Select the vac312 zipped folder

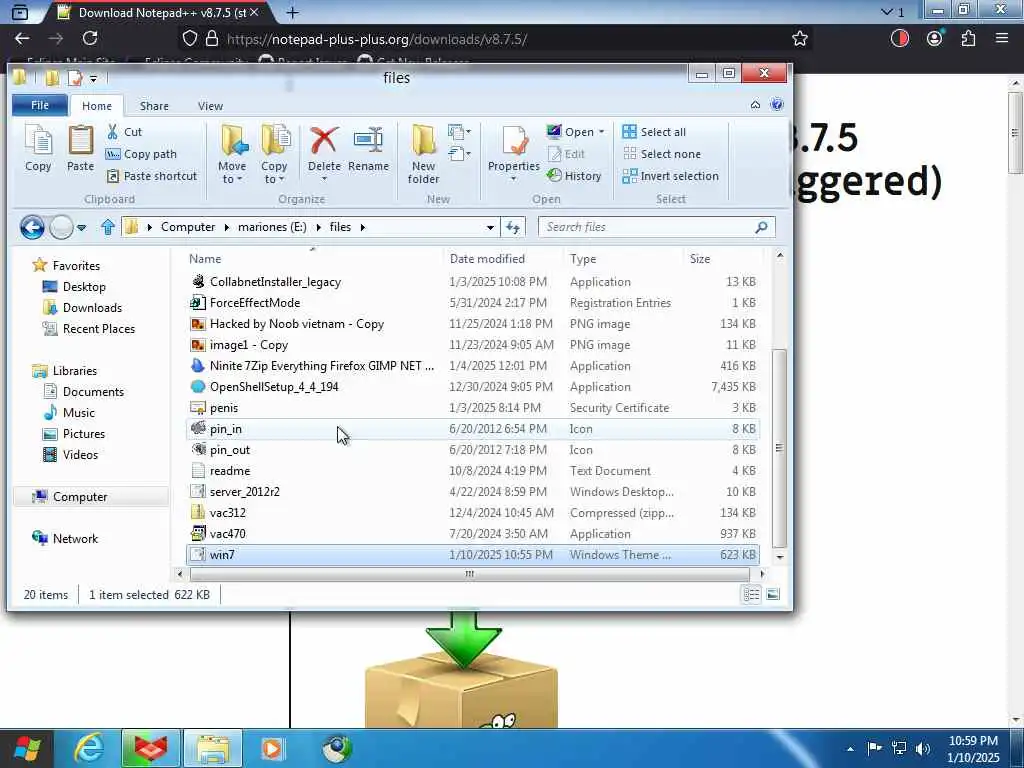(x=473, y=513)
